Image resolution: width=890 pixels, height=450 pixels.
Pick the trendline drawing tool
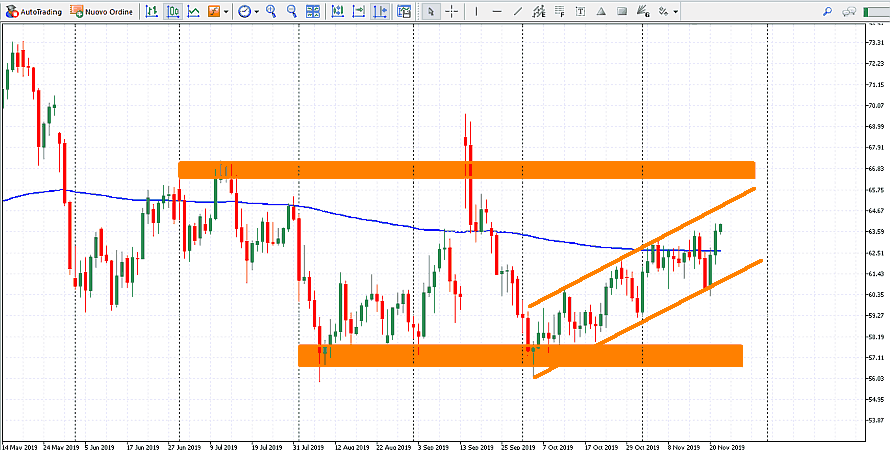518,11
